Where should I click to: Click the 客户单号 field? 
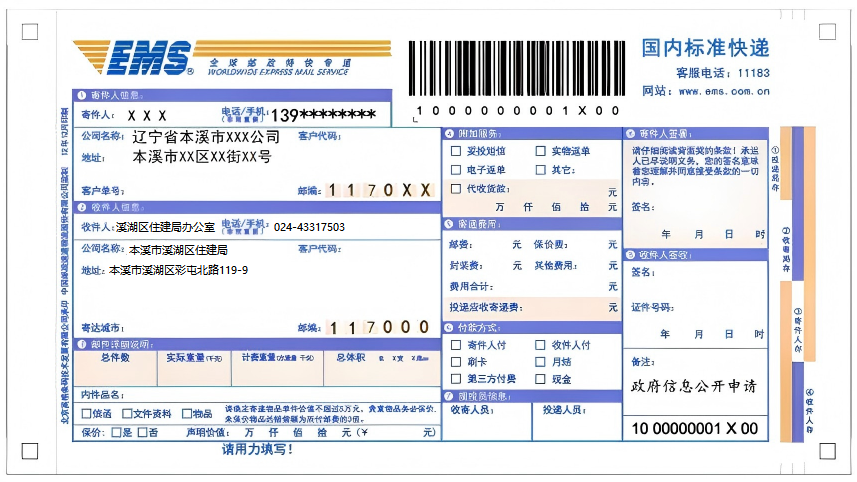[x=186, y=191]
